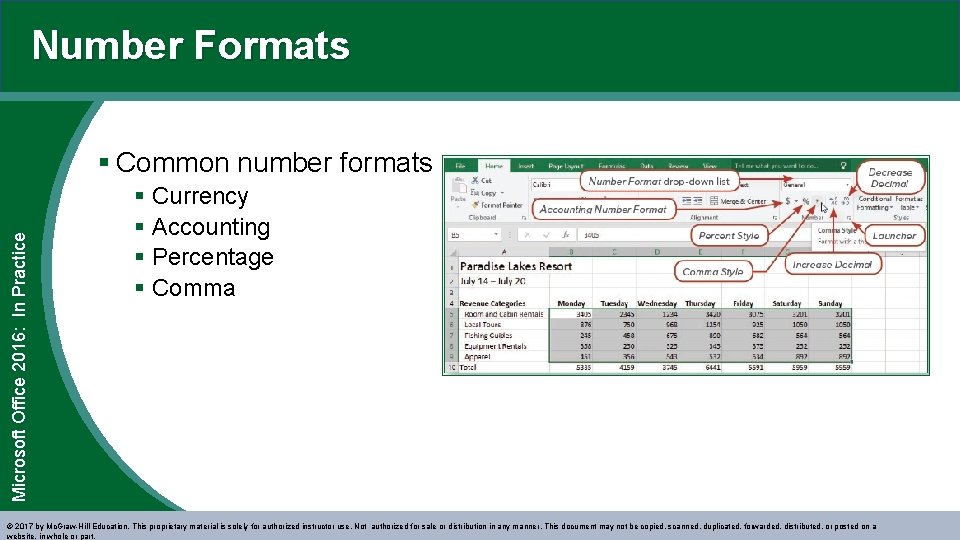This screenshot has width=960, height=540.
Task: Open the Formulas tab
Action: [x=612, y=166]
